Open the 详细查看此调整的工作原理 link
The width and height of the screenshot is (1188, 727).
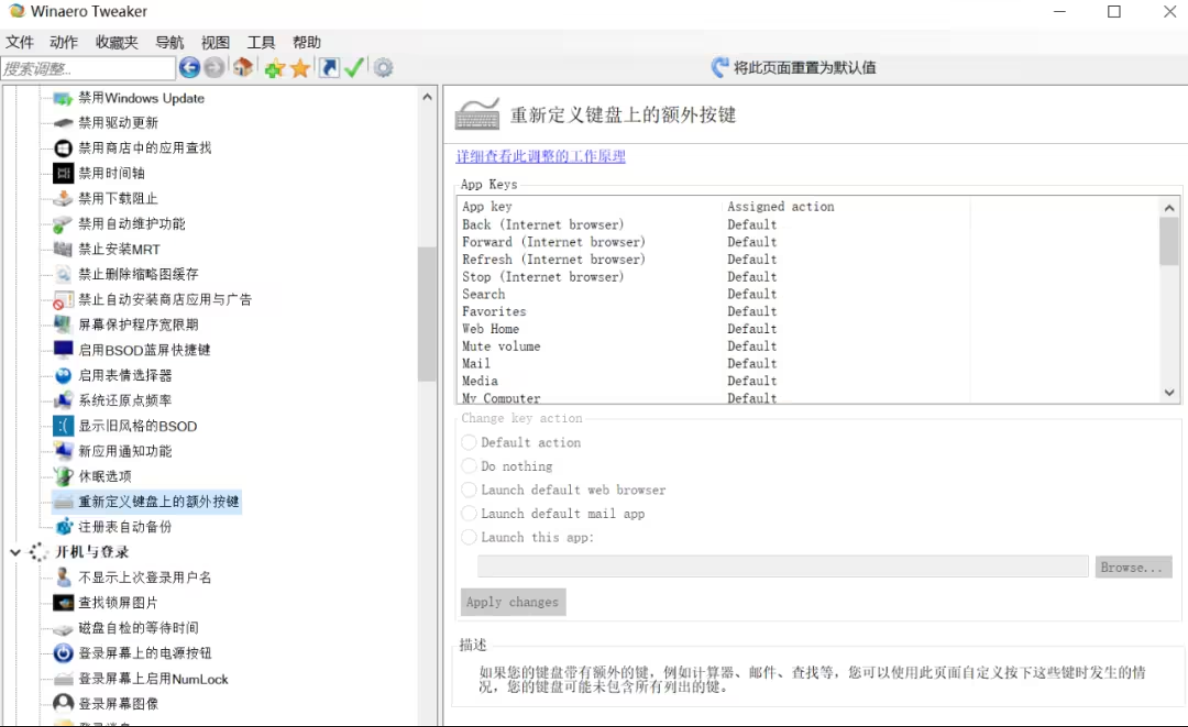(x=541, y=156)
